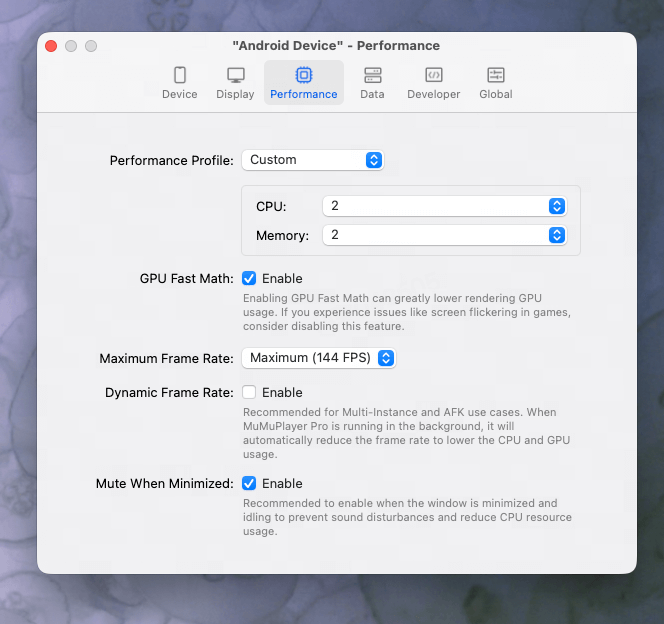The height and width of the screenshot is (624, 664).
Task: Expand the CPU core count dropdown
Action: (x=444, y=206)
